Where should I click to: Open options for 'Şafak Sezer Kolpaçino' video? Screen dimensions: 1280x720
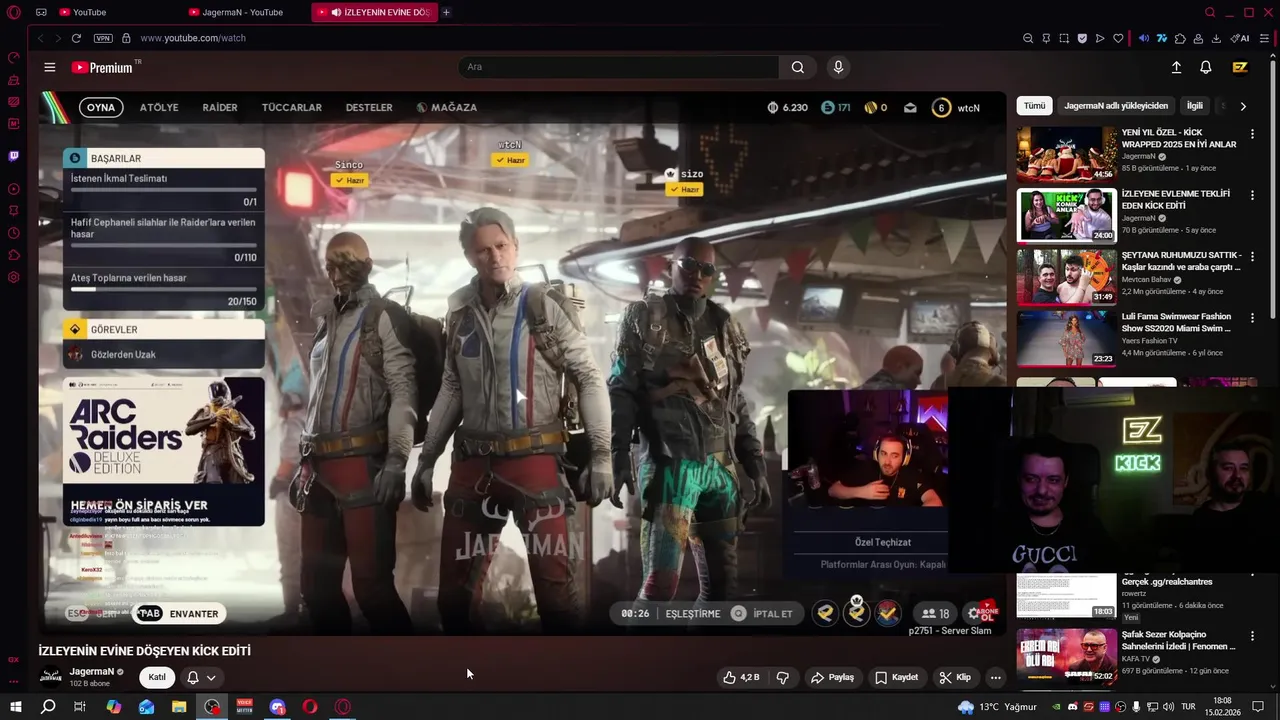1252,636
